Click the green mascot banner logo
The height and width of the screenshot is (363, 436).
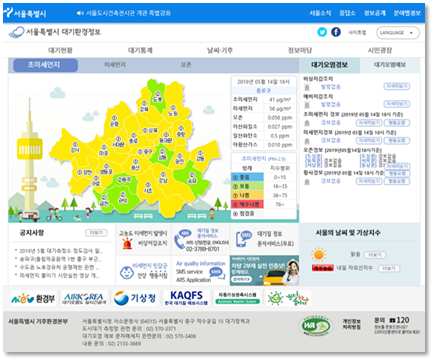tap(288, 298)
